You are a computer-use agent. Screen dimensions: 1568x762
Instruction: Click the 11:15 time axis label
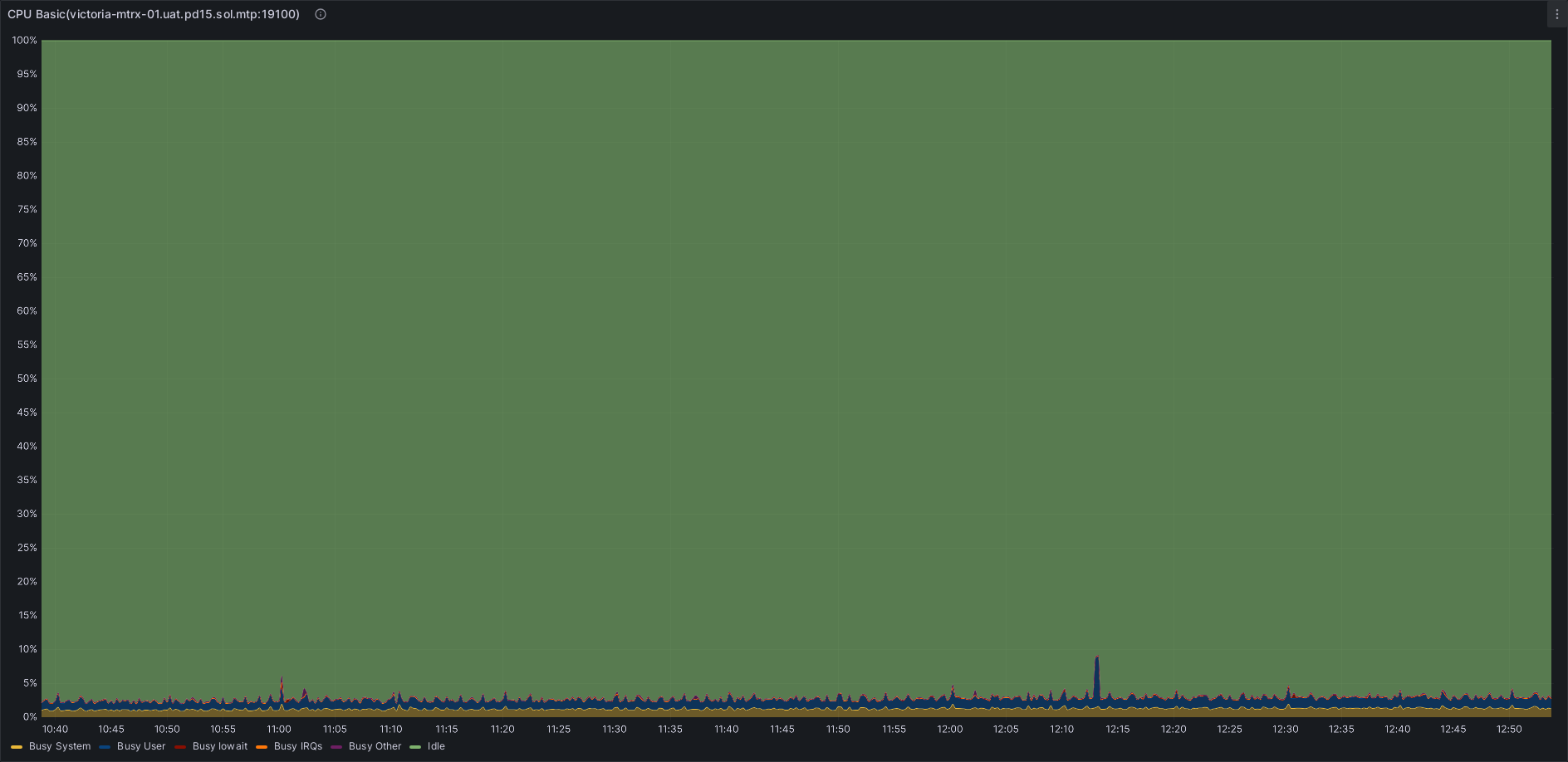[x=447, y=729]
